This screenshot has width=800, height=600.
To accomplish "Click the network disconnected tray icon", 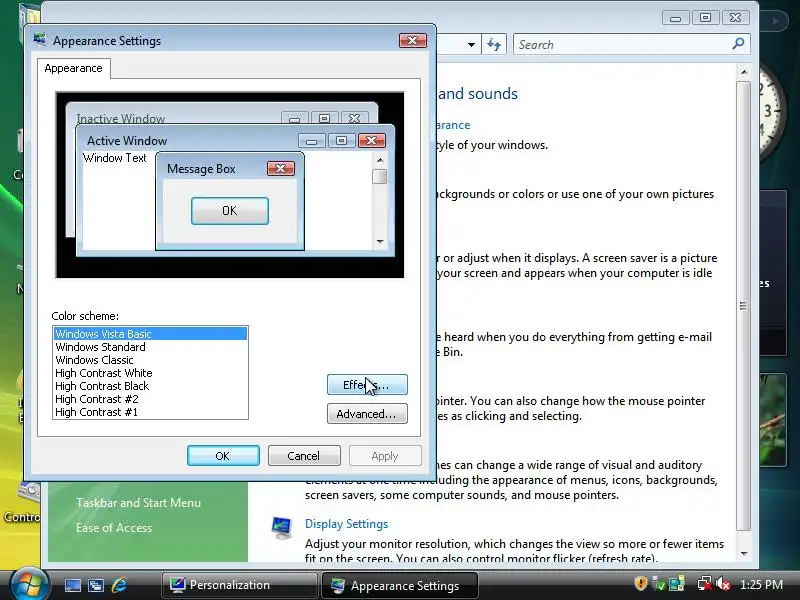I will click(705, 584).
